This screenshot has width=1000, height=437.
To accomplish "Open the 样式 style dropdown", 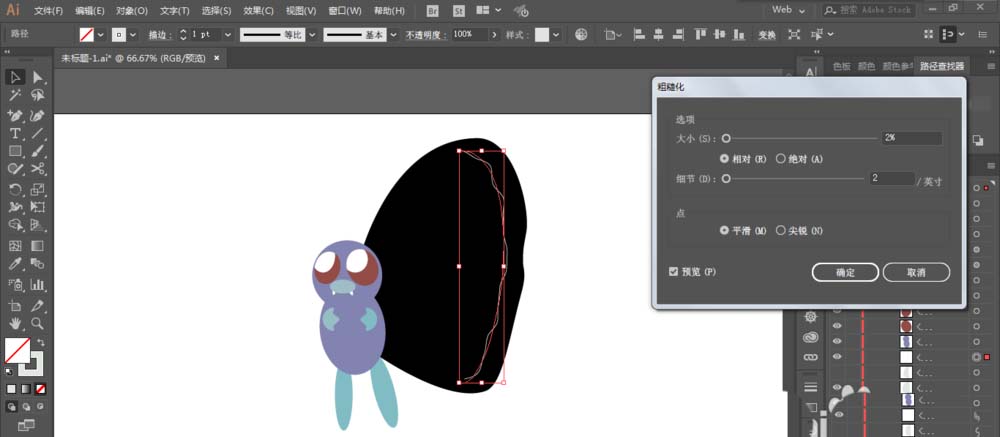I will (x=556, y=34).
